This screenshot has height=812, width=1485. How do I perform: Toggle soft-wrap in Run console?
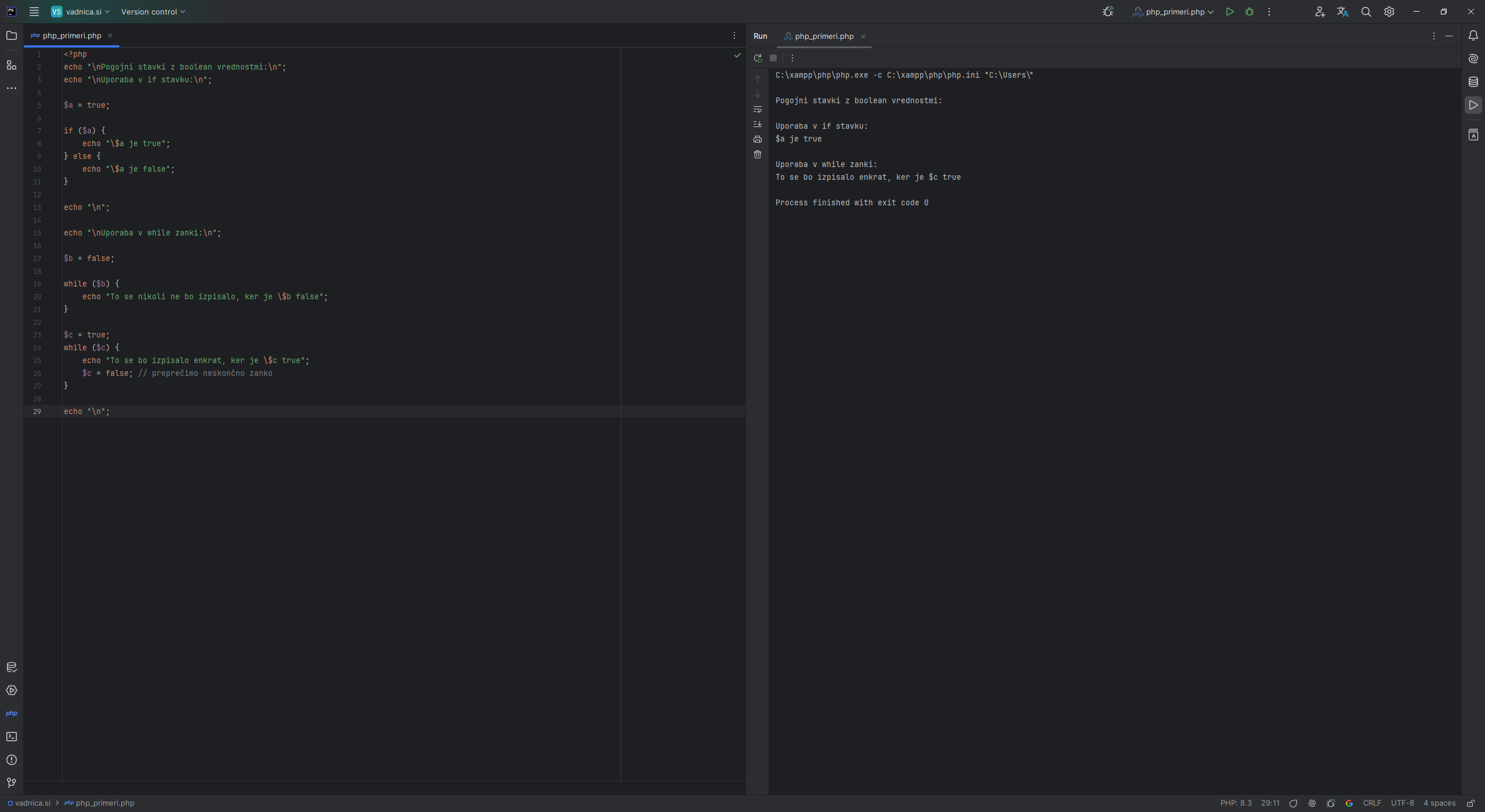758,109
